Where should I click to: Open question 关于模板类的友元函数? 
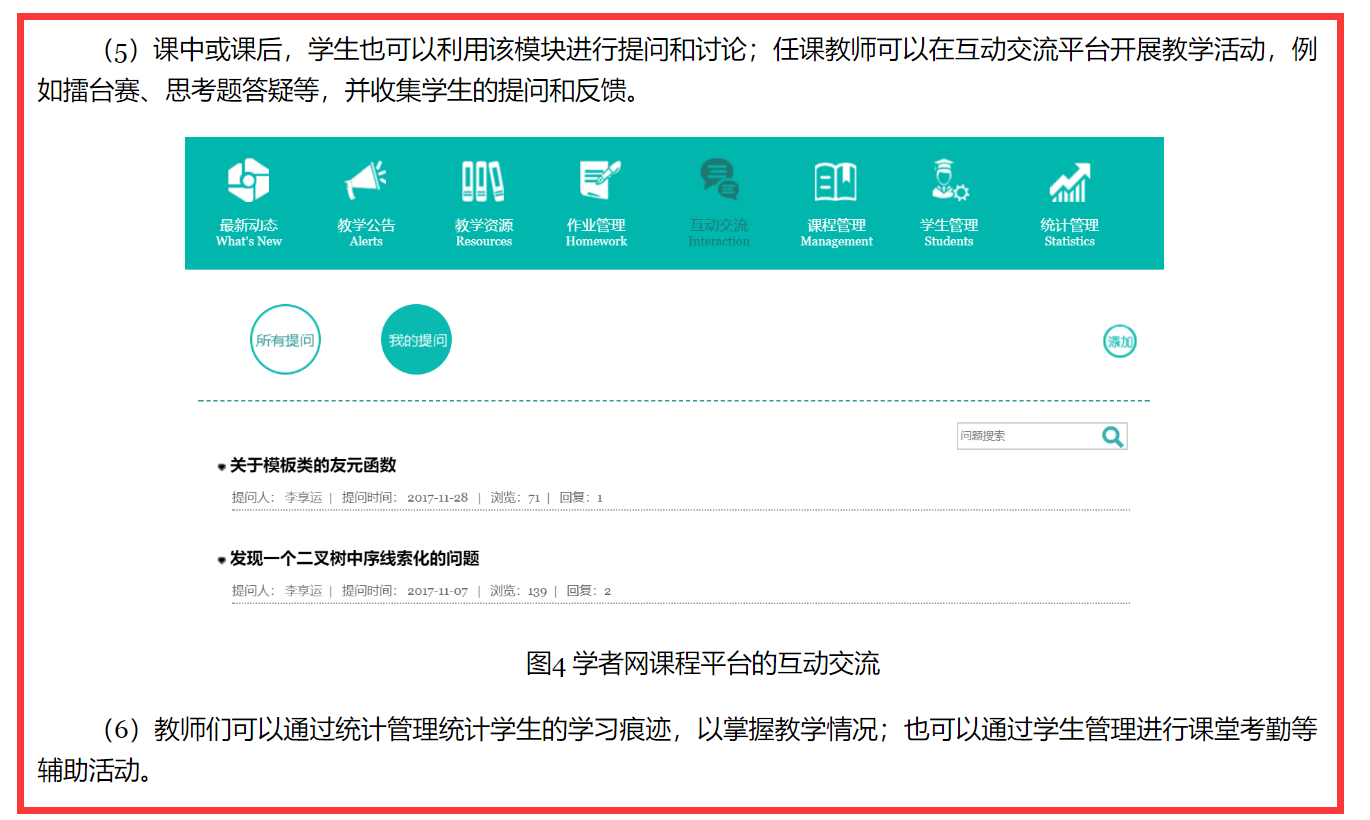coord(313,465)
